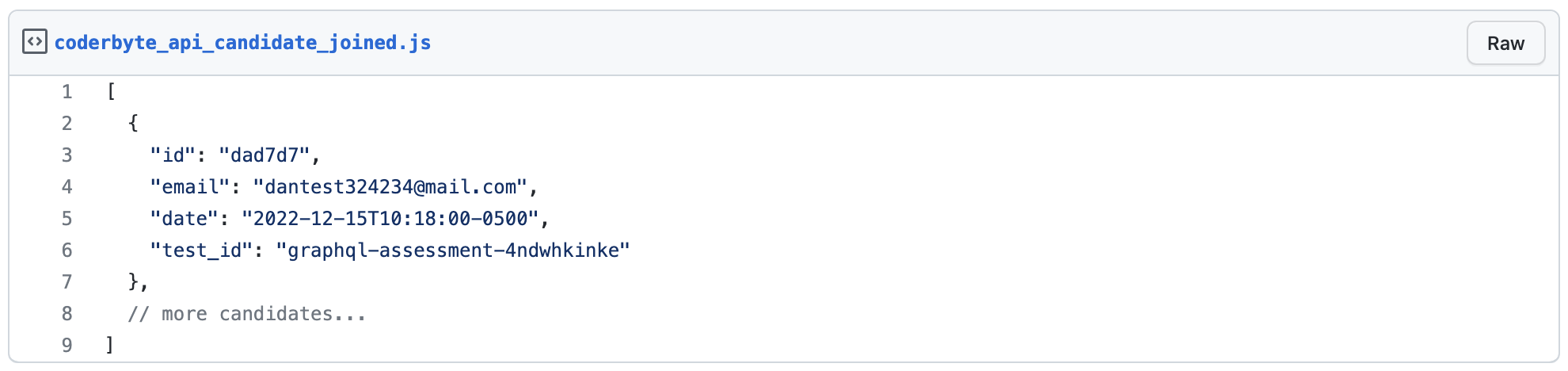Click the "// more candidates..." comment
This screenshot has height=371, width=1568.
[247, 314]
